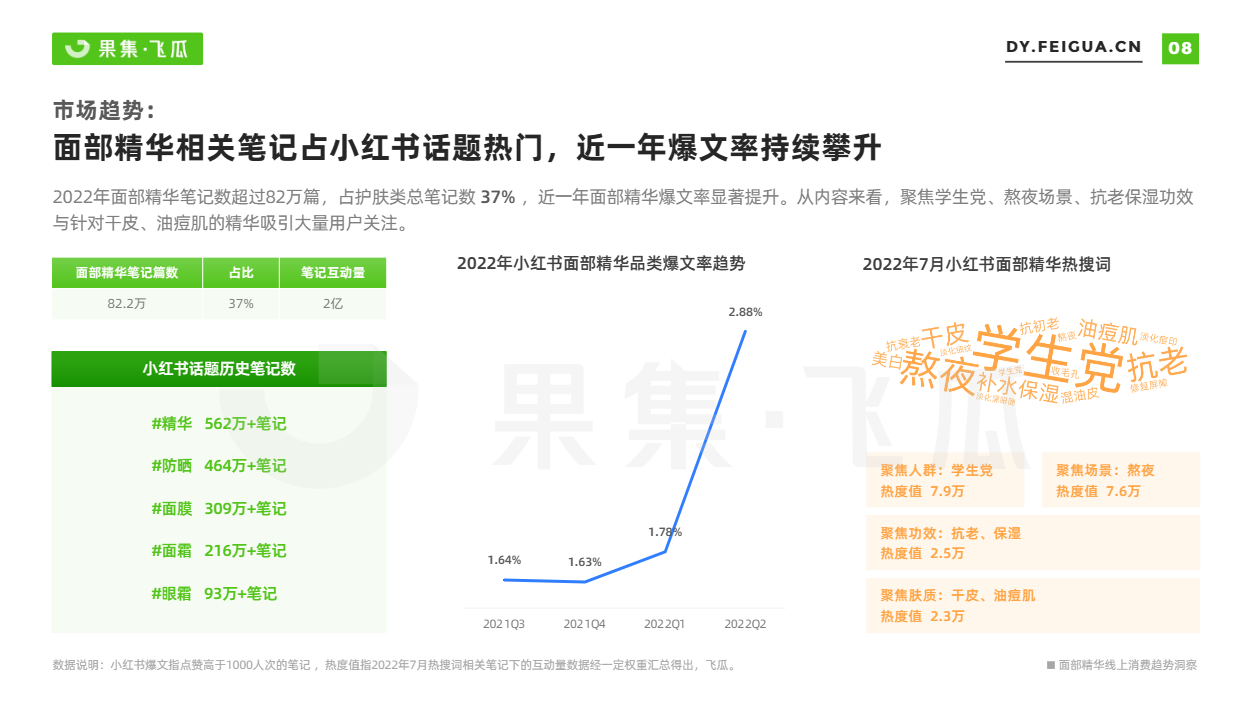This screenshot has width=1250, height=703.
Task: Click the 1.64% data label
Action: 504,560
